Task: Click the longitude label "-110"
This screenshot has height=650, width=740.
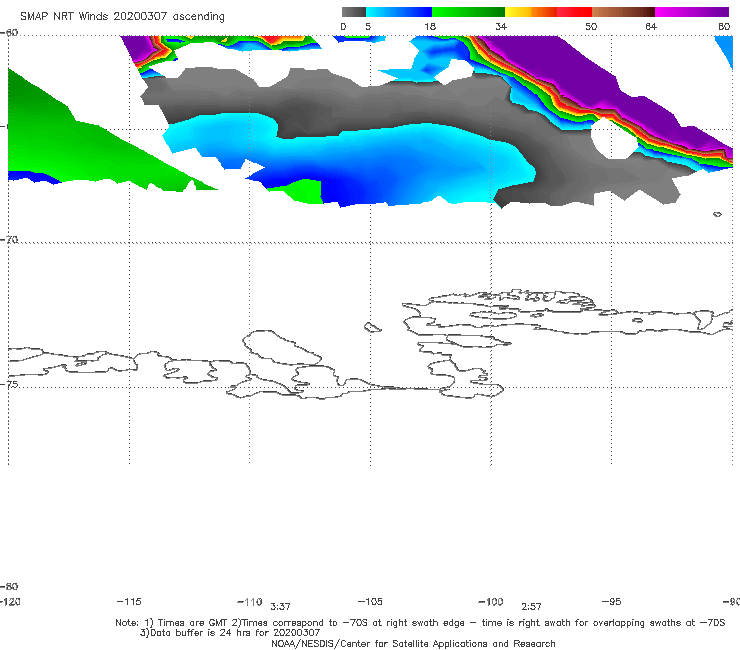Action: click(x=250, y=602)
